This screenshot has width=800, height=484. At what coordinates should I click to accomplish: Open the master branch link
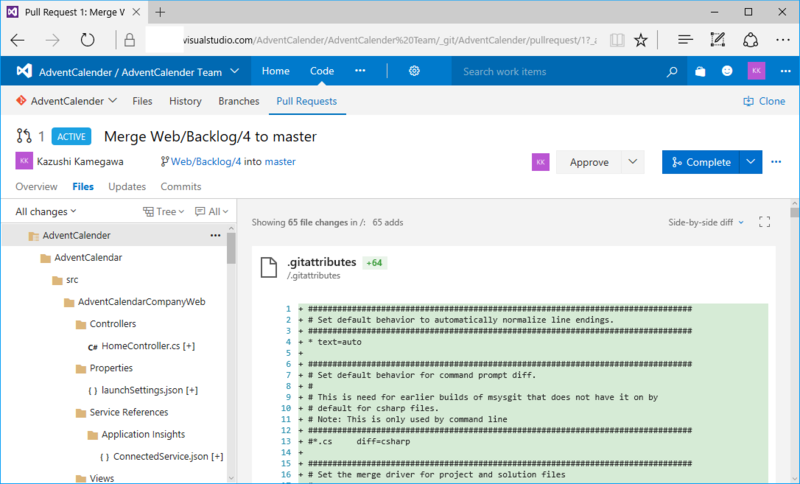[x=280, y=161]
